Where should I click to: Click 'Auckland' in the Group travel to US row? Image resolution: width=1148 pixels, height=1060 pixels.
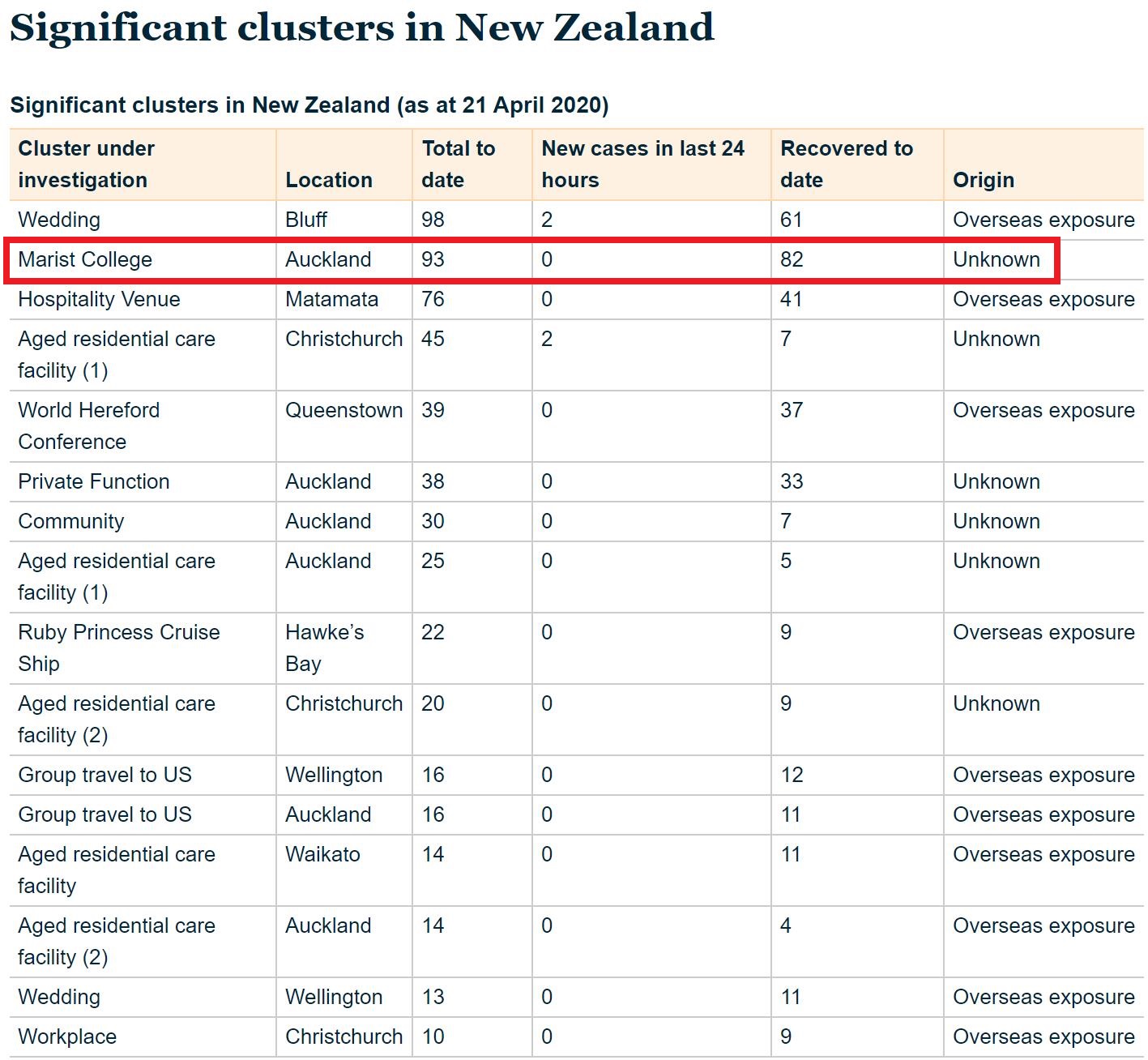pyautogui.click(x=328, y=814)
